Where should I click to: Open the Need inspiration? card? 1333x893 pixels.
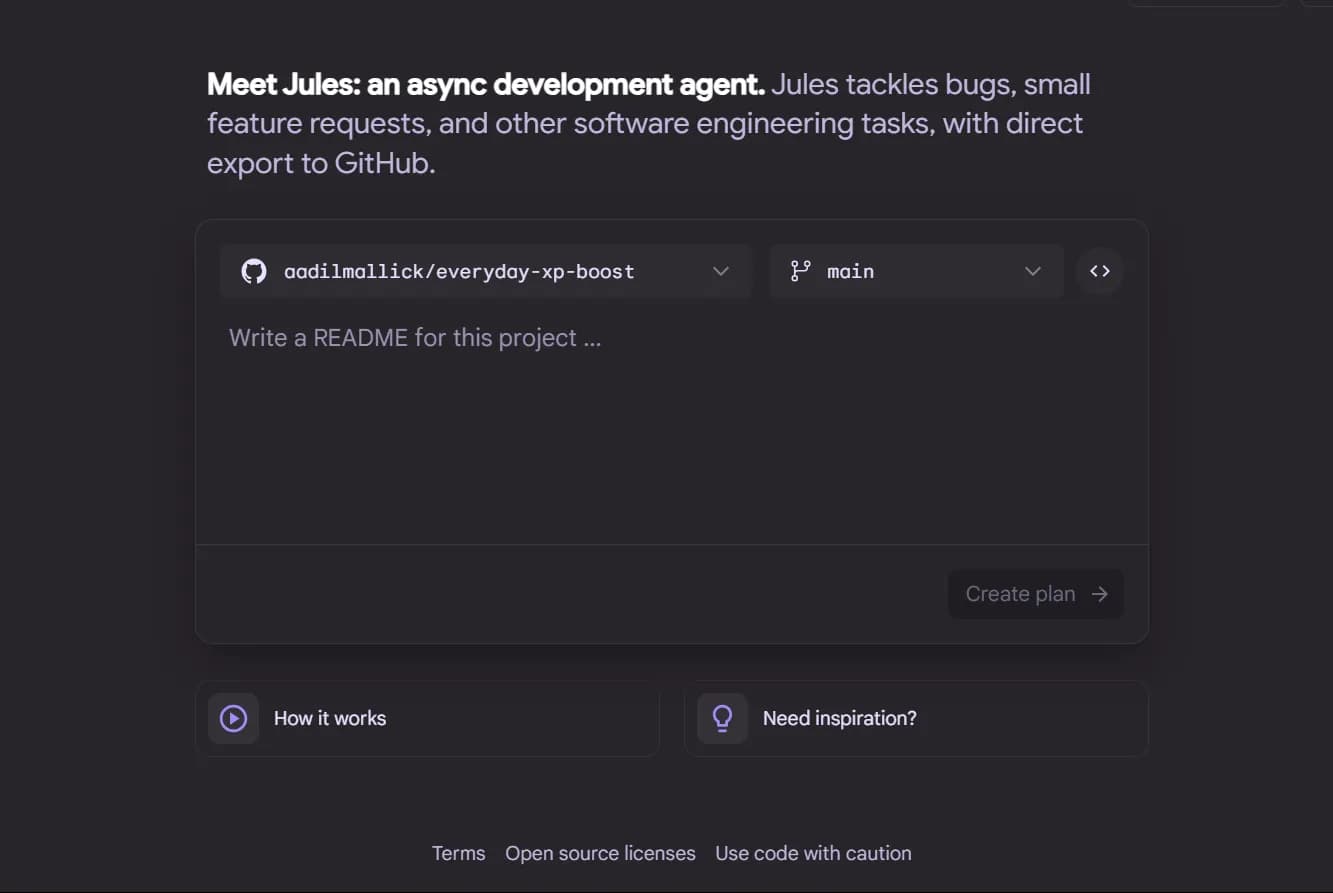click(916, 718)
